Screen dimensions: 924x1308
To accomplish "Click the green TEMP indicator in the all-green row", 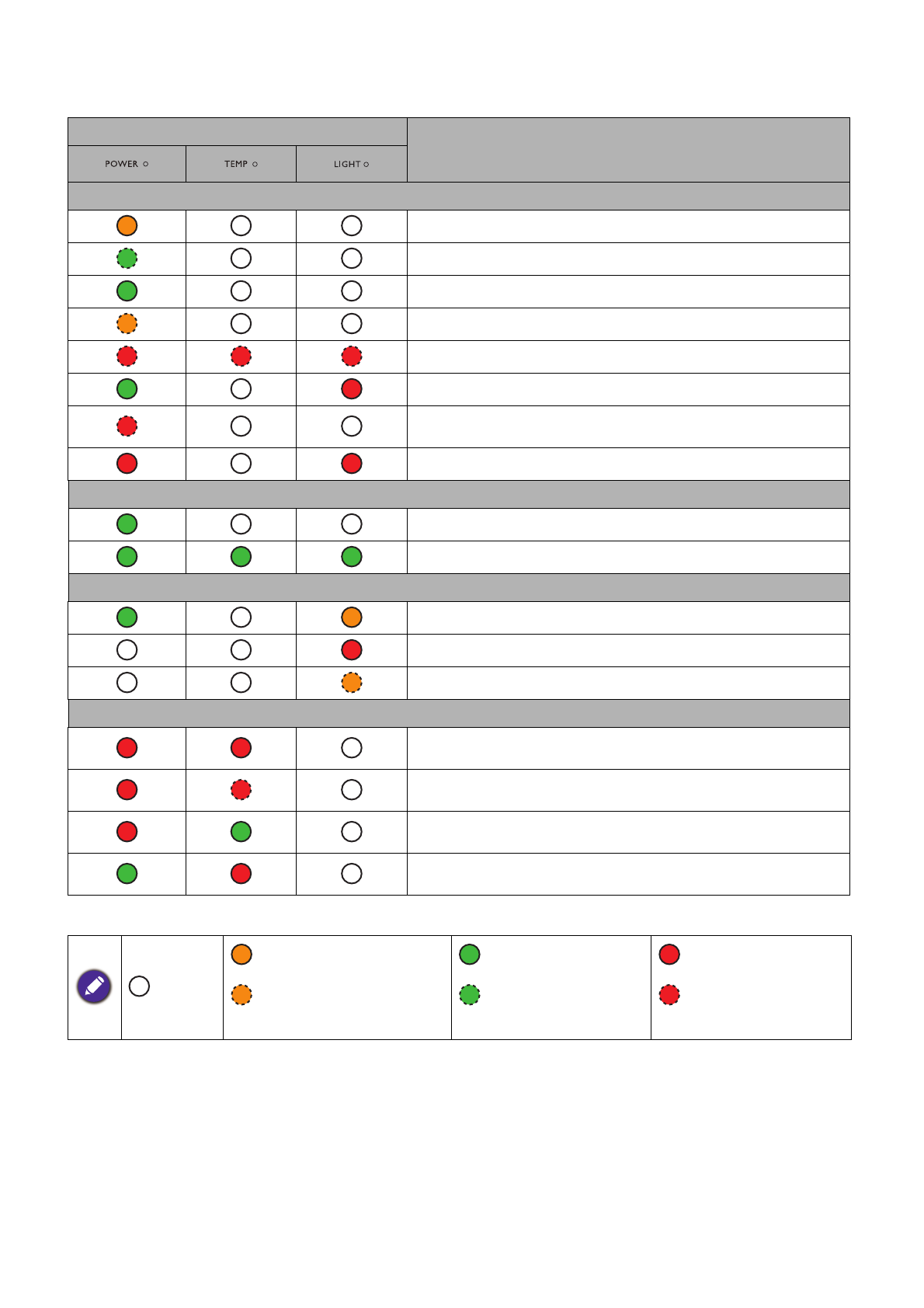I will (241, 557).
